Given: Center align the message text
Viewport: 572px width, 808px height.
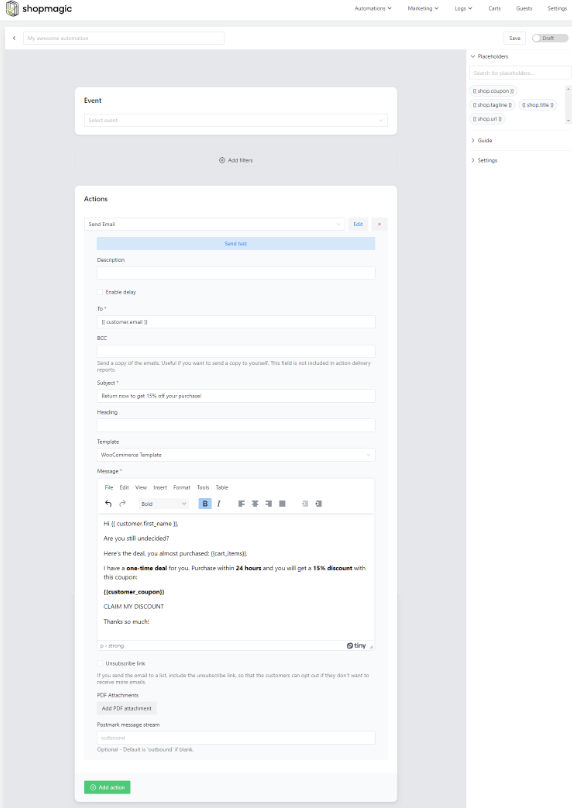Looking at the screenshot, I should pyautogui.click(x=255, y=503).
